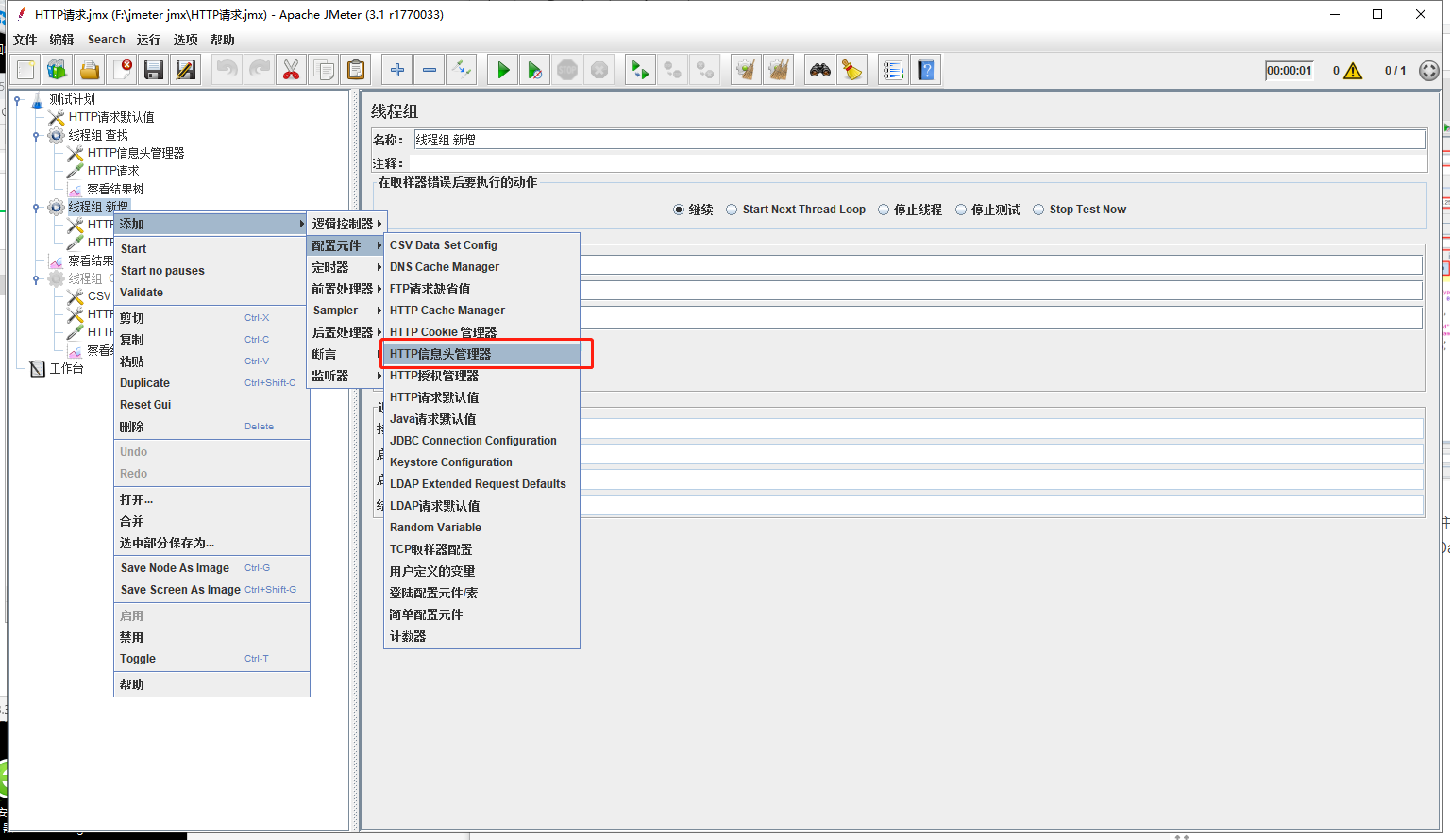Collapse all nodes with the minus icon

pyautogui.click(x=430, y=70)
